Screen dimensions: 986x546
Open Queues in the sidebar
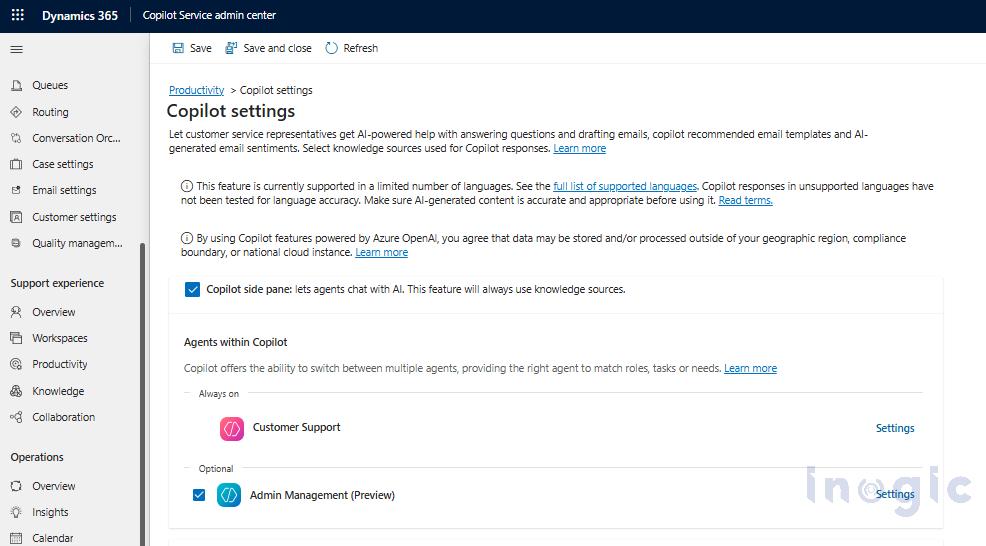pos(50,85)
